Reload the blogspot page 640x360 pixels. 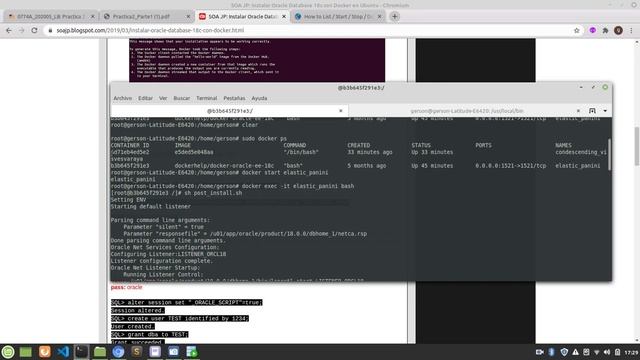(34, 30)
